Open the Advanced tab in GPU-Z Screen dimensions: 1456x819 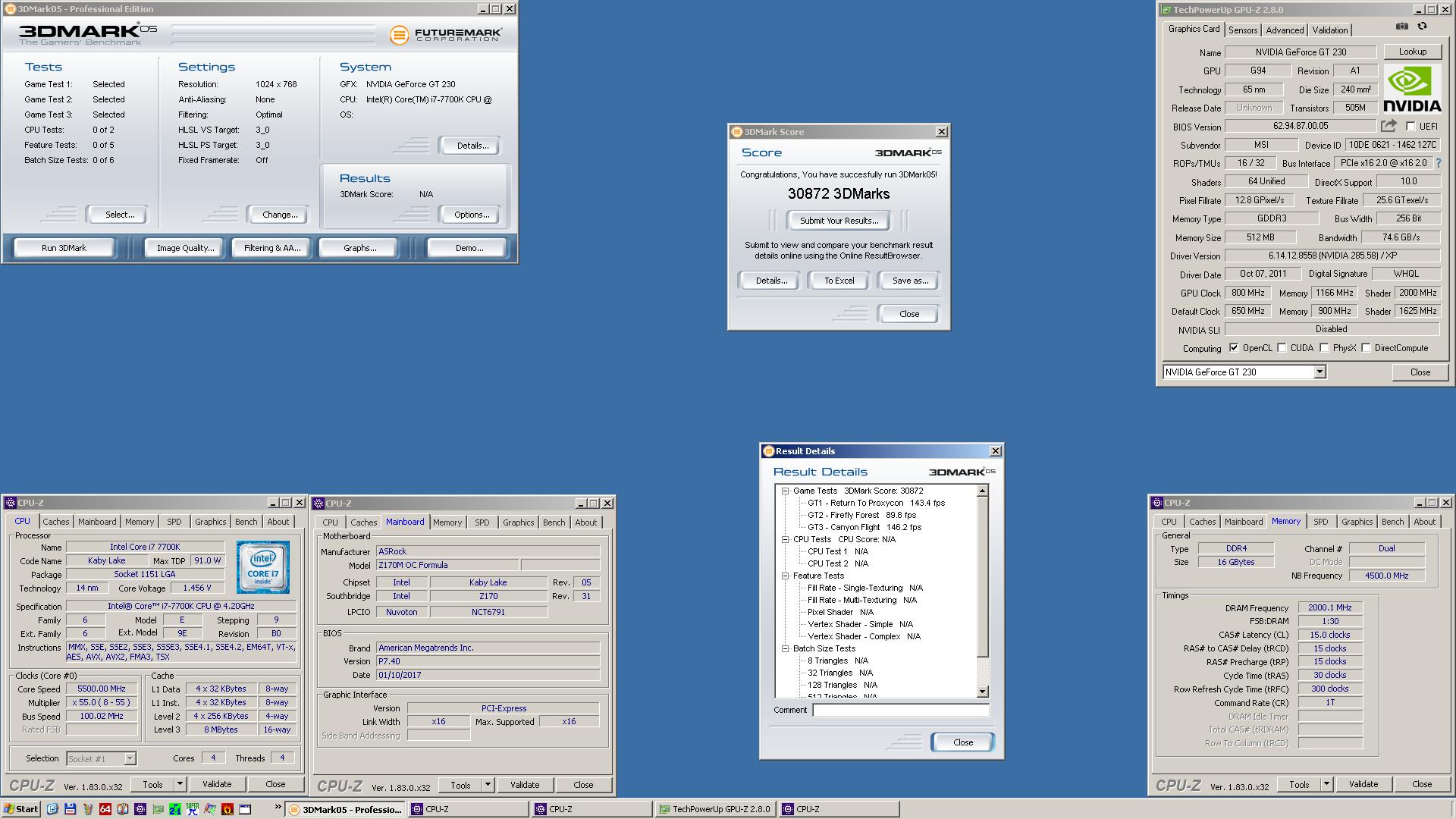(x=1285, y=30)
